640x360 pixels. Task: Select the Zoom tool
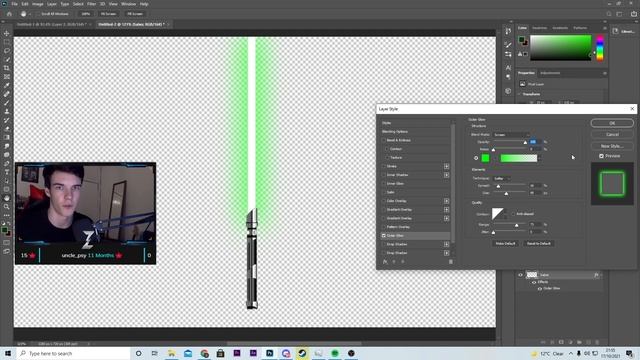tap(7, 207)
